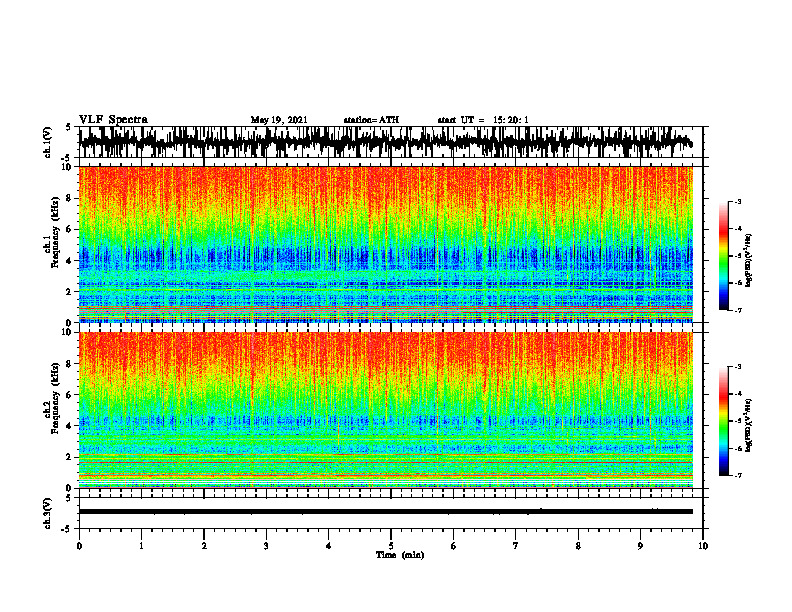Image resolution: width=792 pixels, height=612 pixels.
Task: Click the "-3" label on ch.1 colorbar
Action: [737, 201]
